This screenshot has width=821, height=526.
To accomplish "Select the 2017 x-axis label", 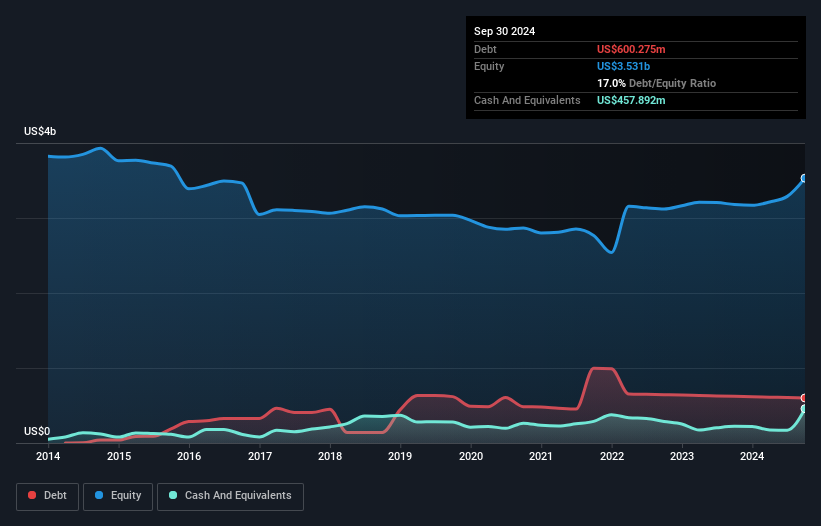I will 260,456.
